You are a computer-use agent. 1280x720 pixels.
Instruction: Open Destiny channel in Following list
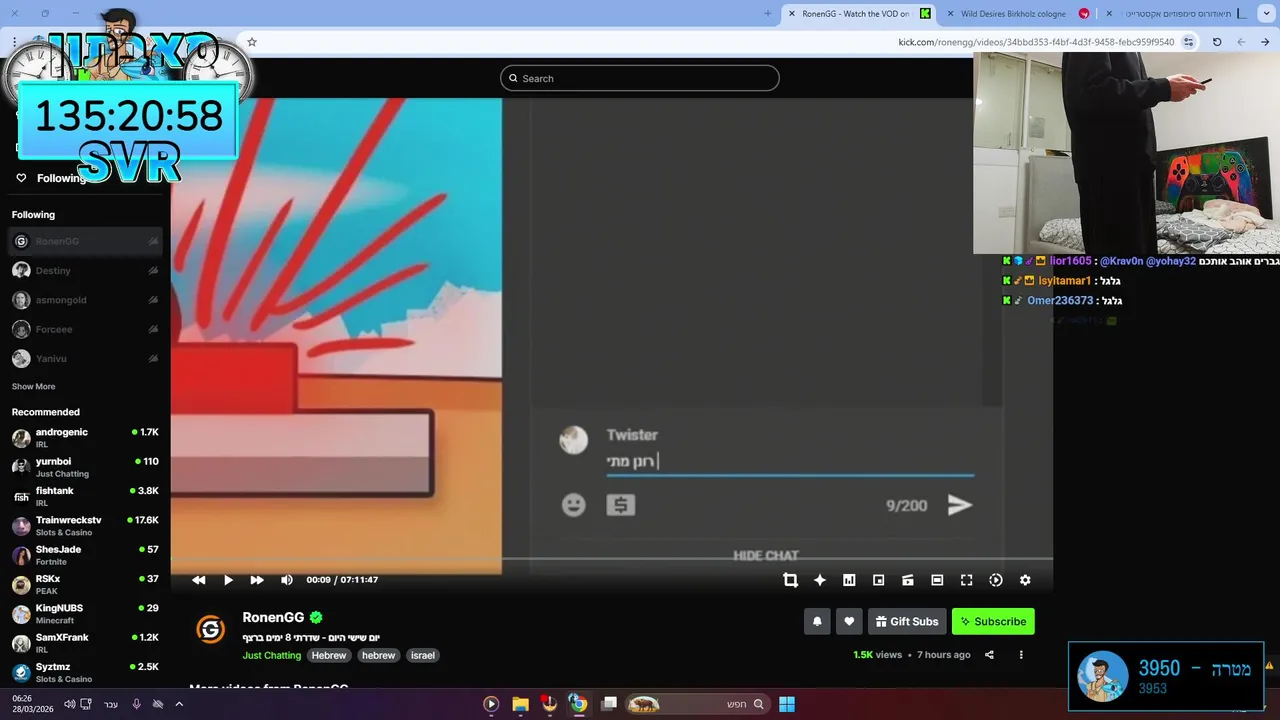click(x=85, y=271)
